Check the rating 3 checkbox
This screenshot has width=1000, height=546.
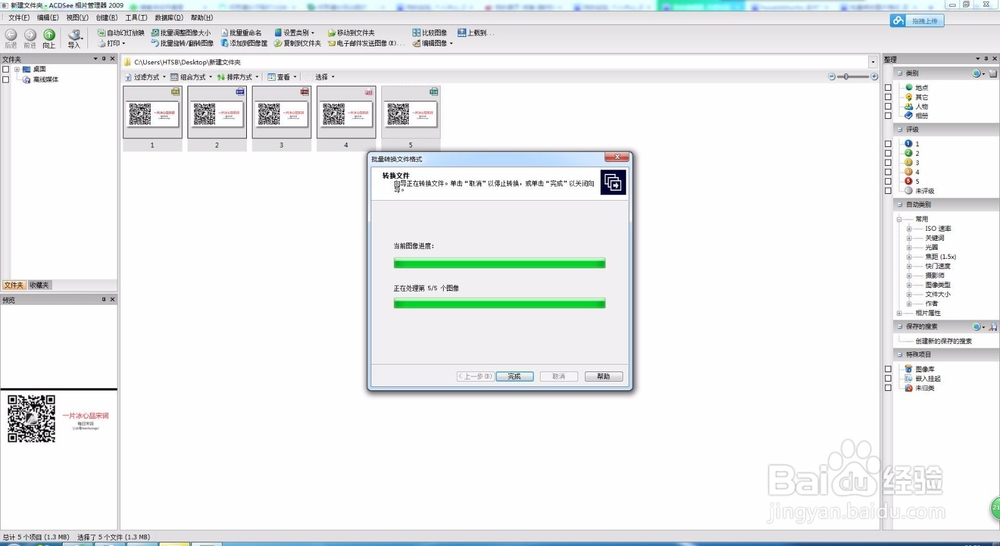(888, 163)
